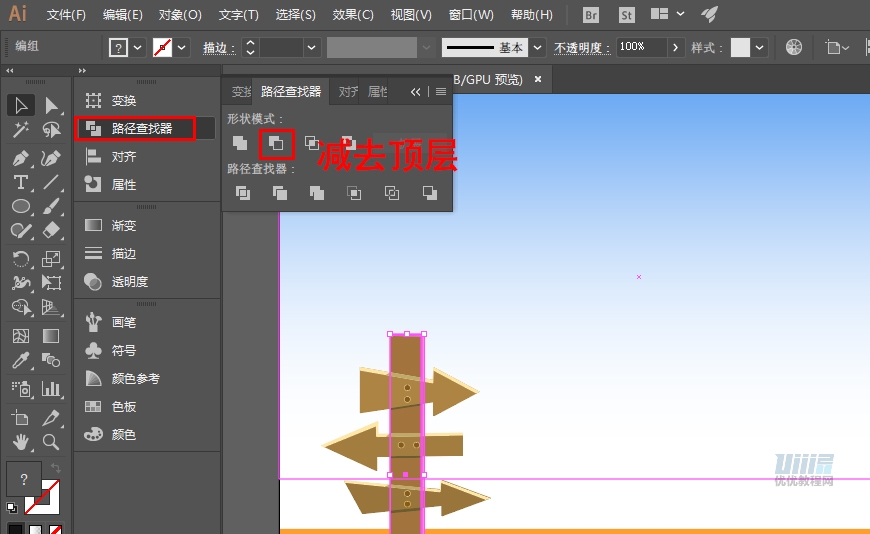
Task: Select the Artboard tool
Action: (21, 417)
